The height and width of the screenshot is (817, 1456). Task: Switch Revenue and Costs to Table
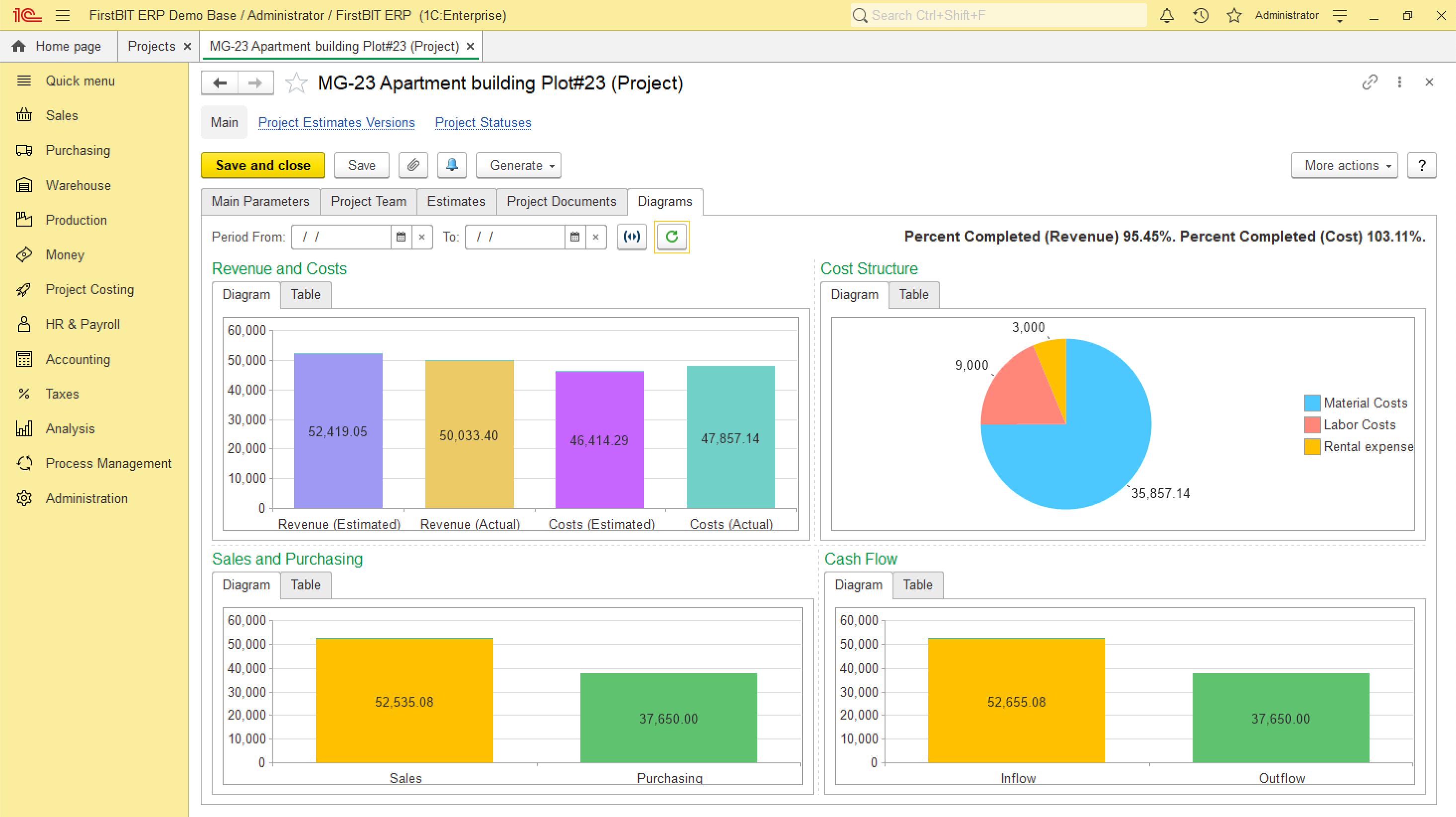305,295
